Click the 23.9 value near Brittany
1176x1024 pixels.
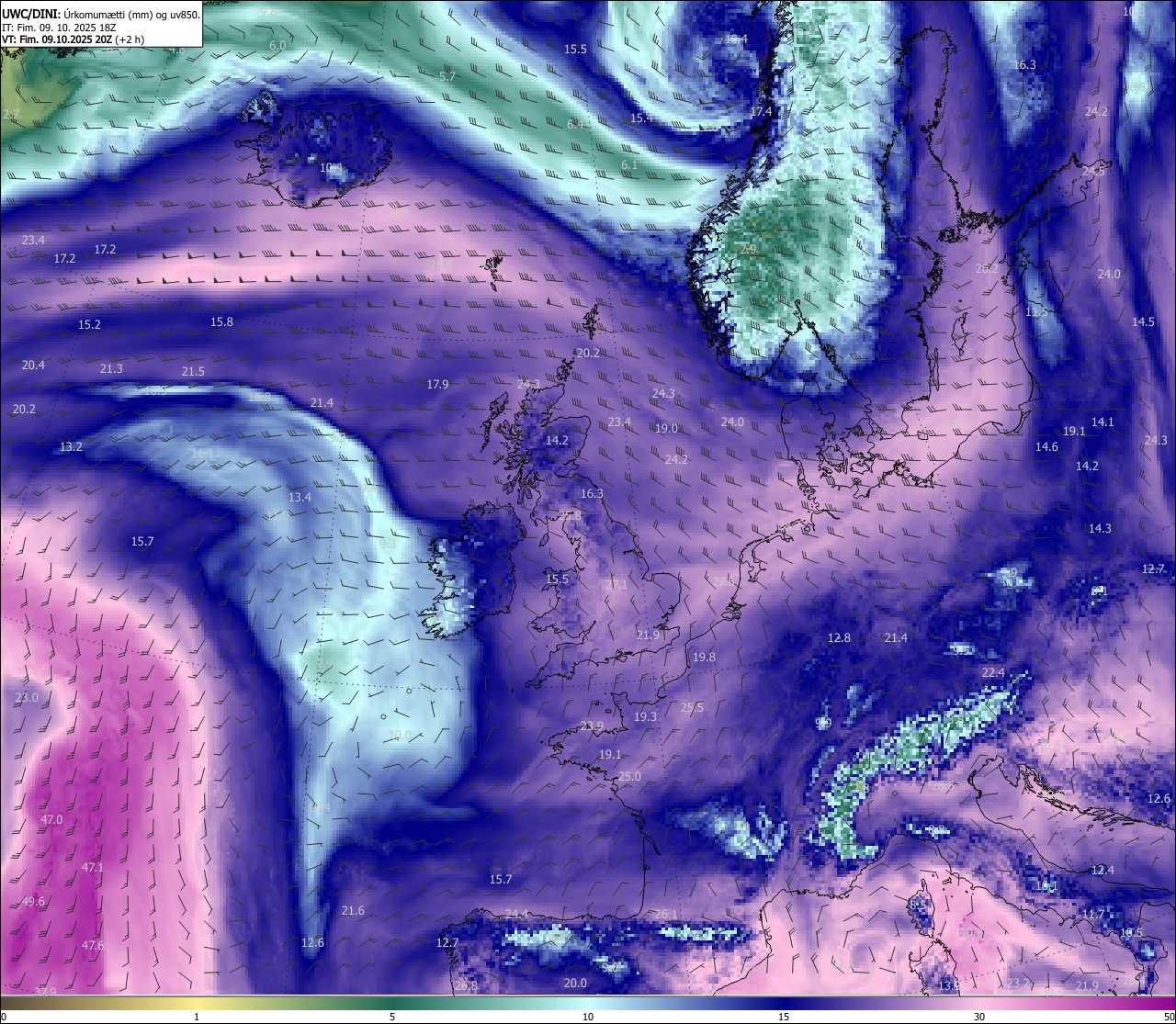point(592,726)
